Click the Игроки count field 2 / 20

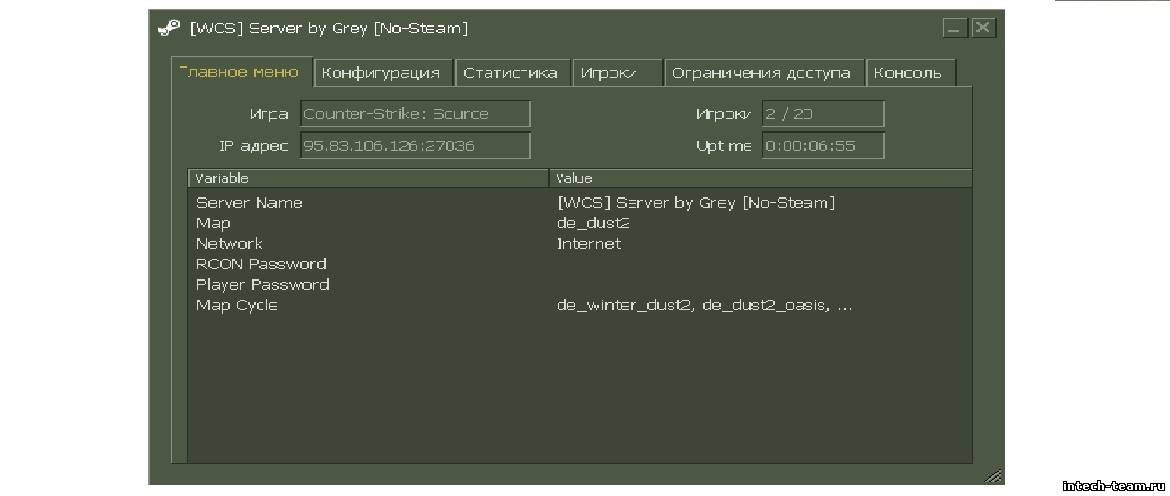[823, 114]
